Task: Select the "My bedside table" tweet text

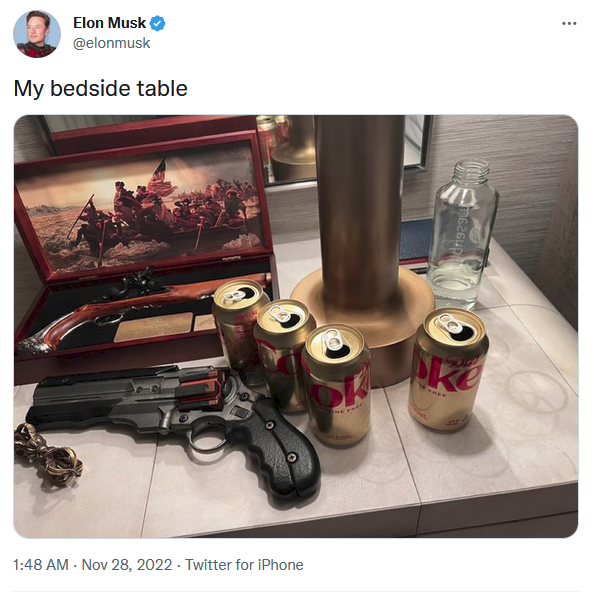Action: click(x=100, y=88)
